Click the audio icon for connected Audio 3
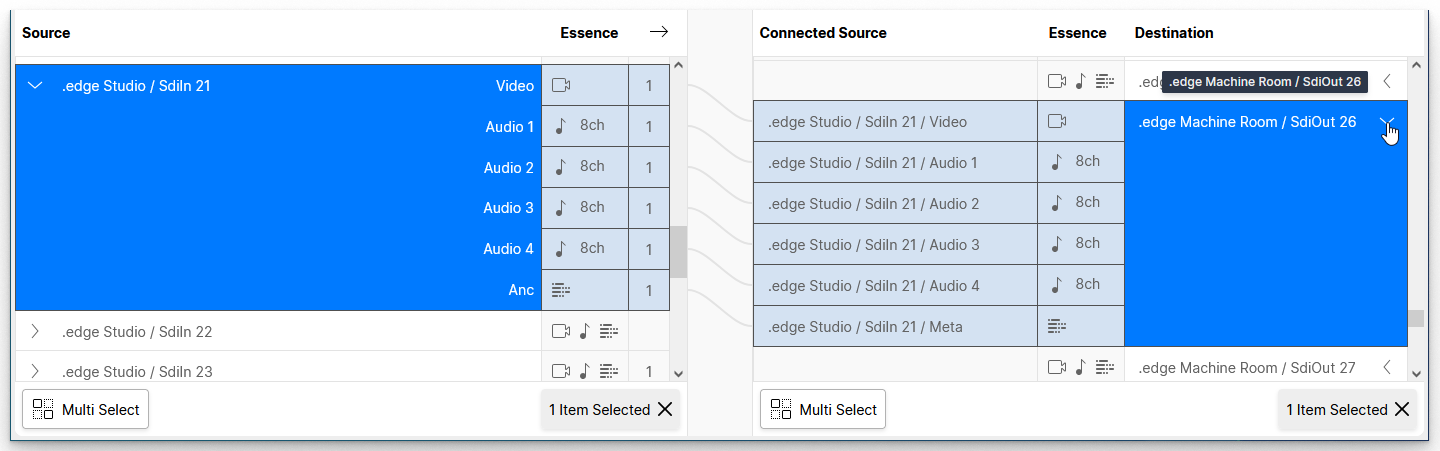The height and width of the screenshot is (451, 1440). (1057, 244)
